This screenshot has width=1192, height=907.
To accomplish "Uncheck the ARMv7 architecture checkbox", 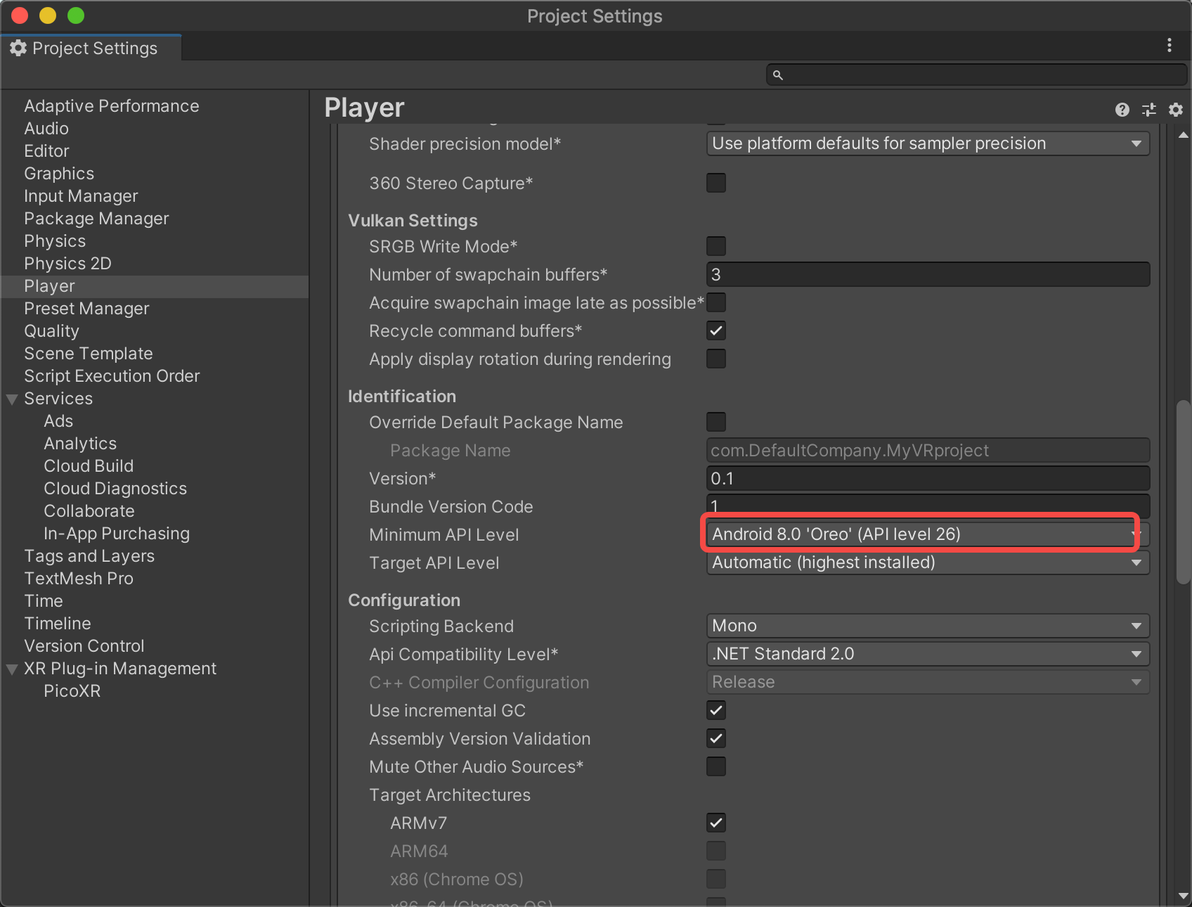I will 716,823.
